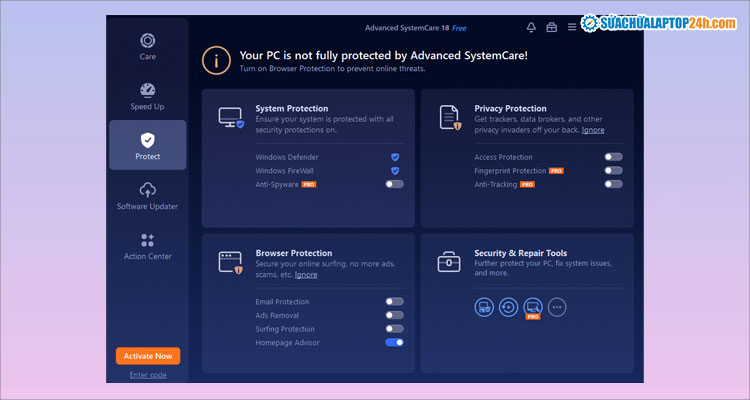Click the System Protection monitor icon

tap(231, 118)
